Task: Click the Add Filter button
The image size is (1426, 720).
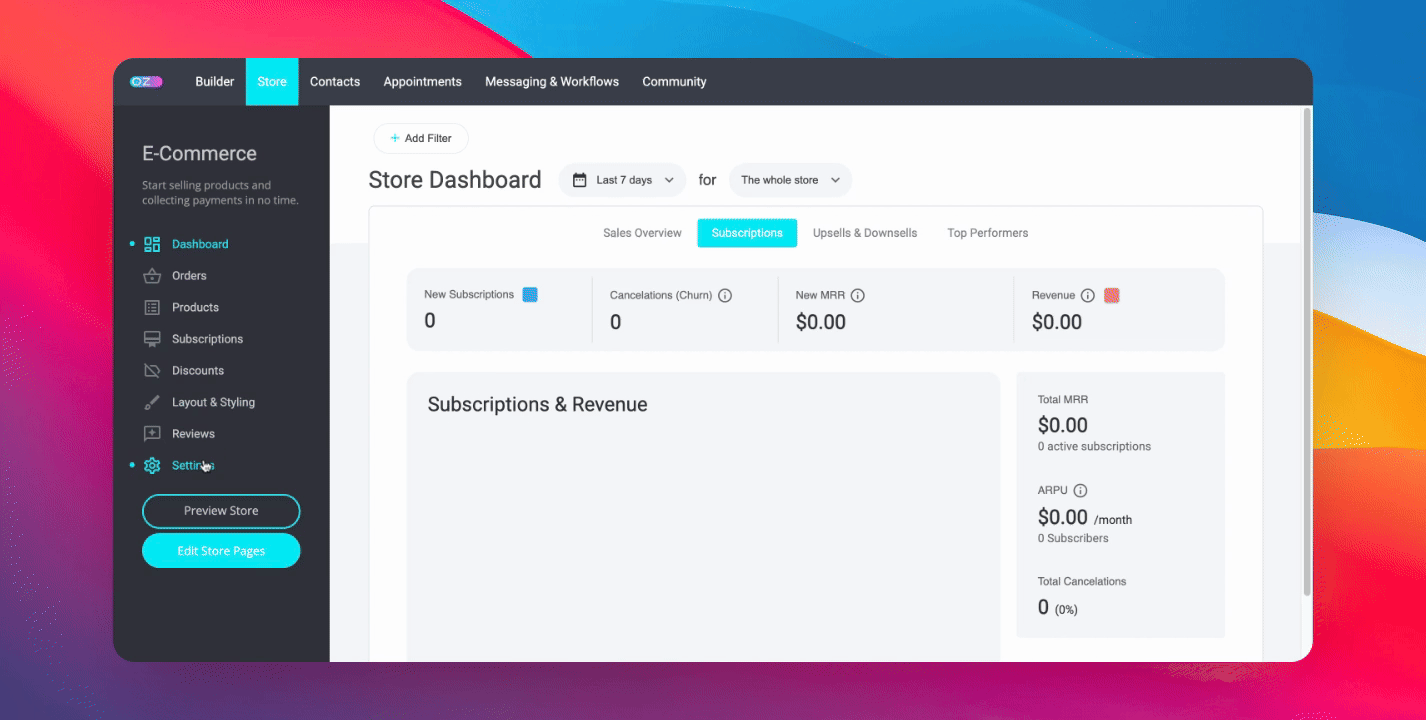Action: coord(421,138)
